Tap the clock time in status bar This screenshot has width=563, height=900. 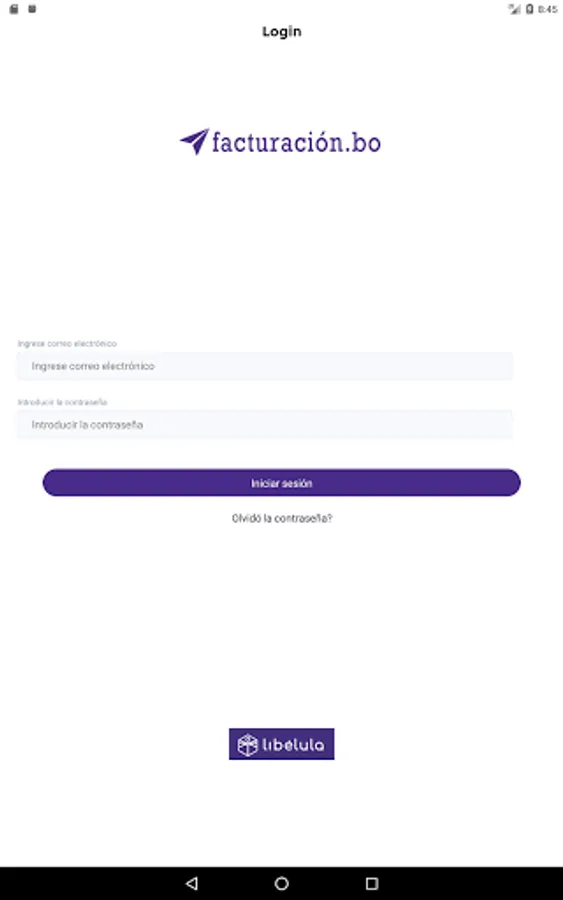548,9
